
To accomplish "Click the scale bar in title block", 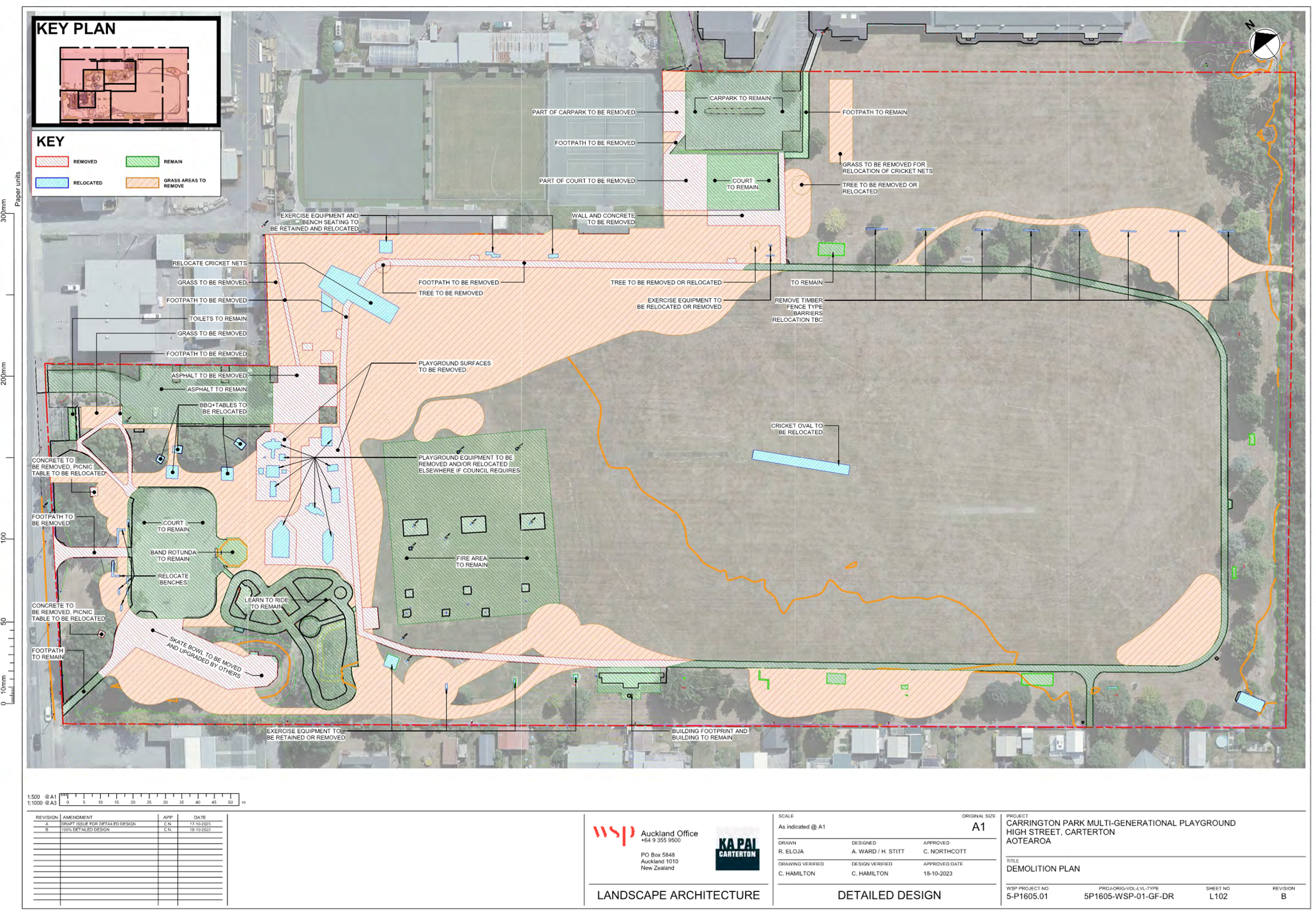I will [x=150, y=798].
